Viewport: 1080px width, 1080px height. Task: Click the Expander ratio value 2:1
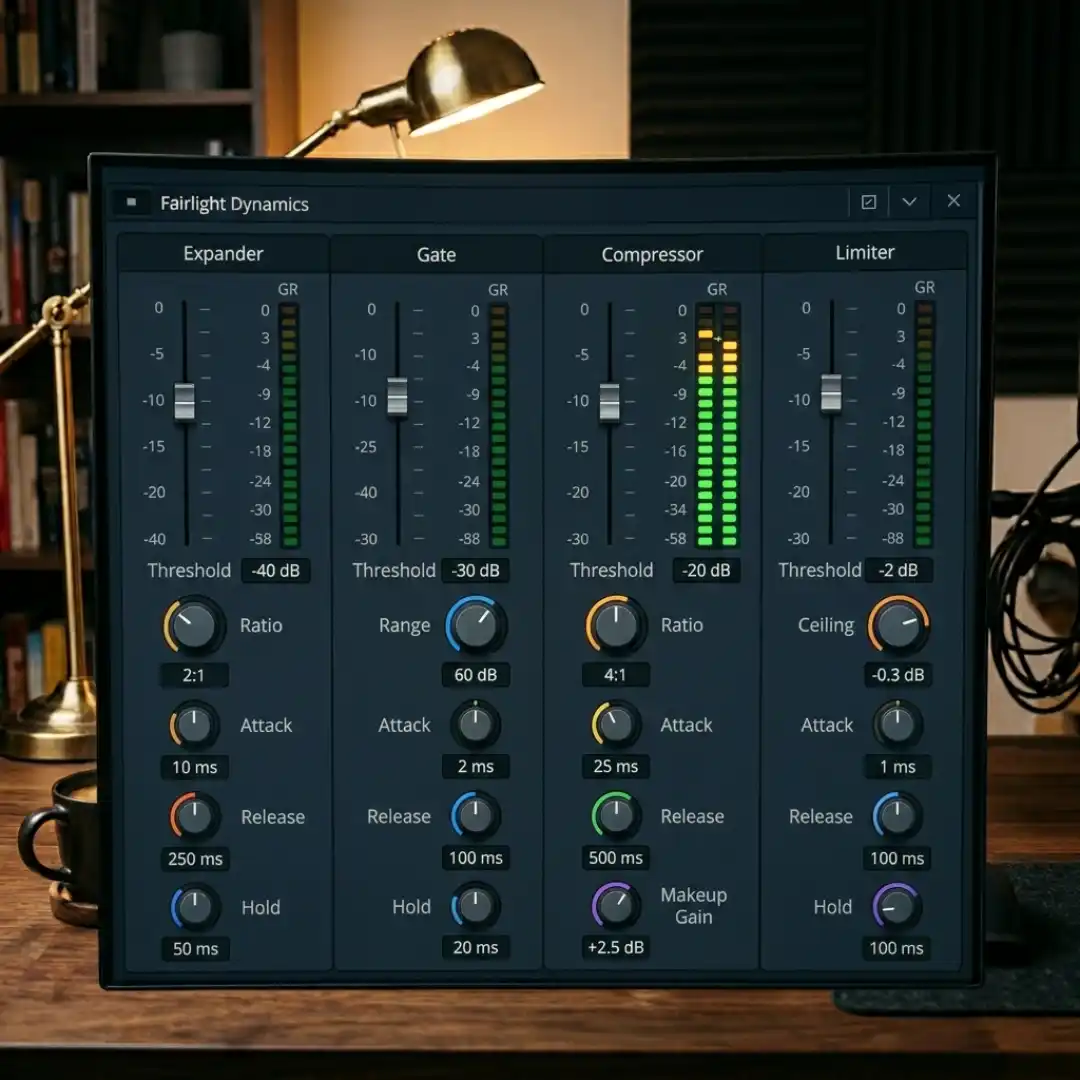tap(194, 676)
